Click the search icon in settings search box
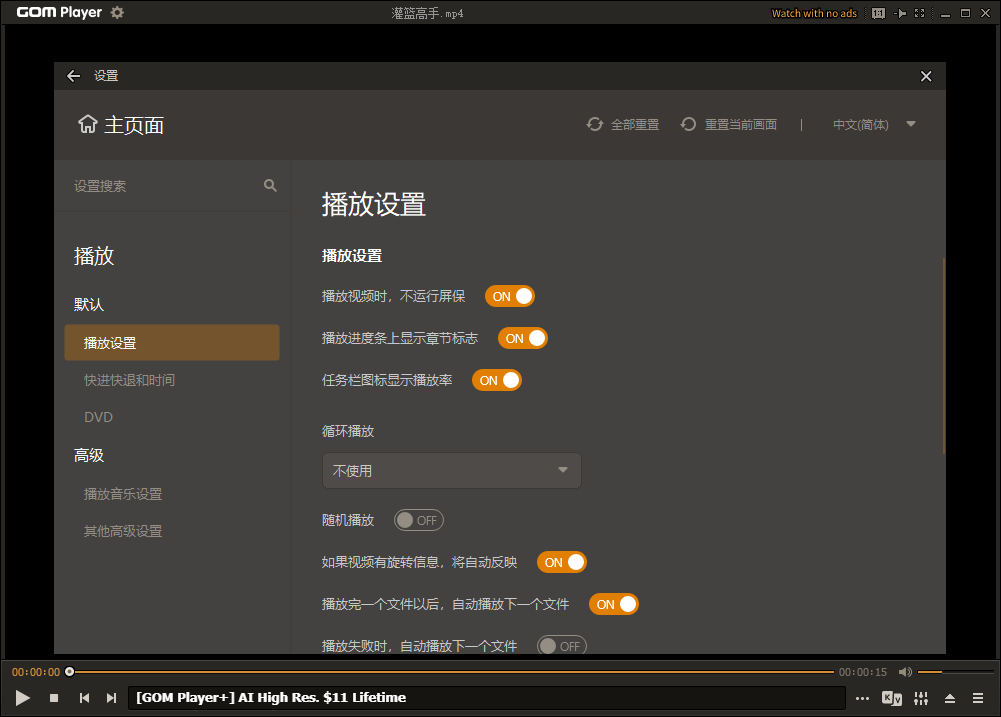Viewport: 1001px width, 717px height. 270,185
